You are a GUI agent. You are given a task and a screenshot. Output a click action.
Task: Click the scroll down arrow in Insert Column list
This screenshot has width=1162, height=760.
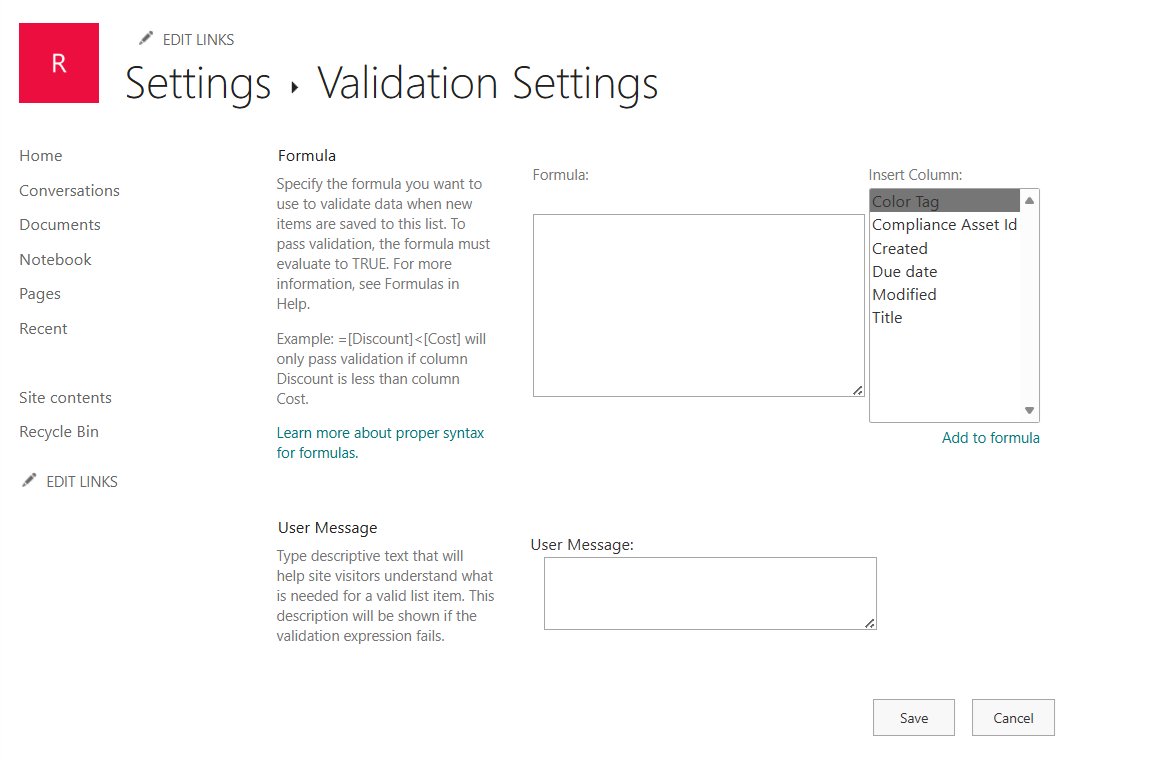1029,410
